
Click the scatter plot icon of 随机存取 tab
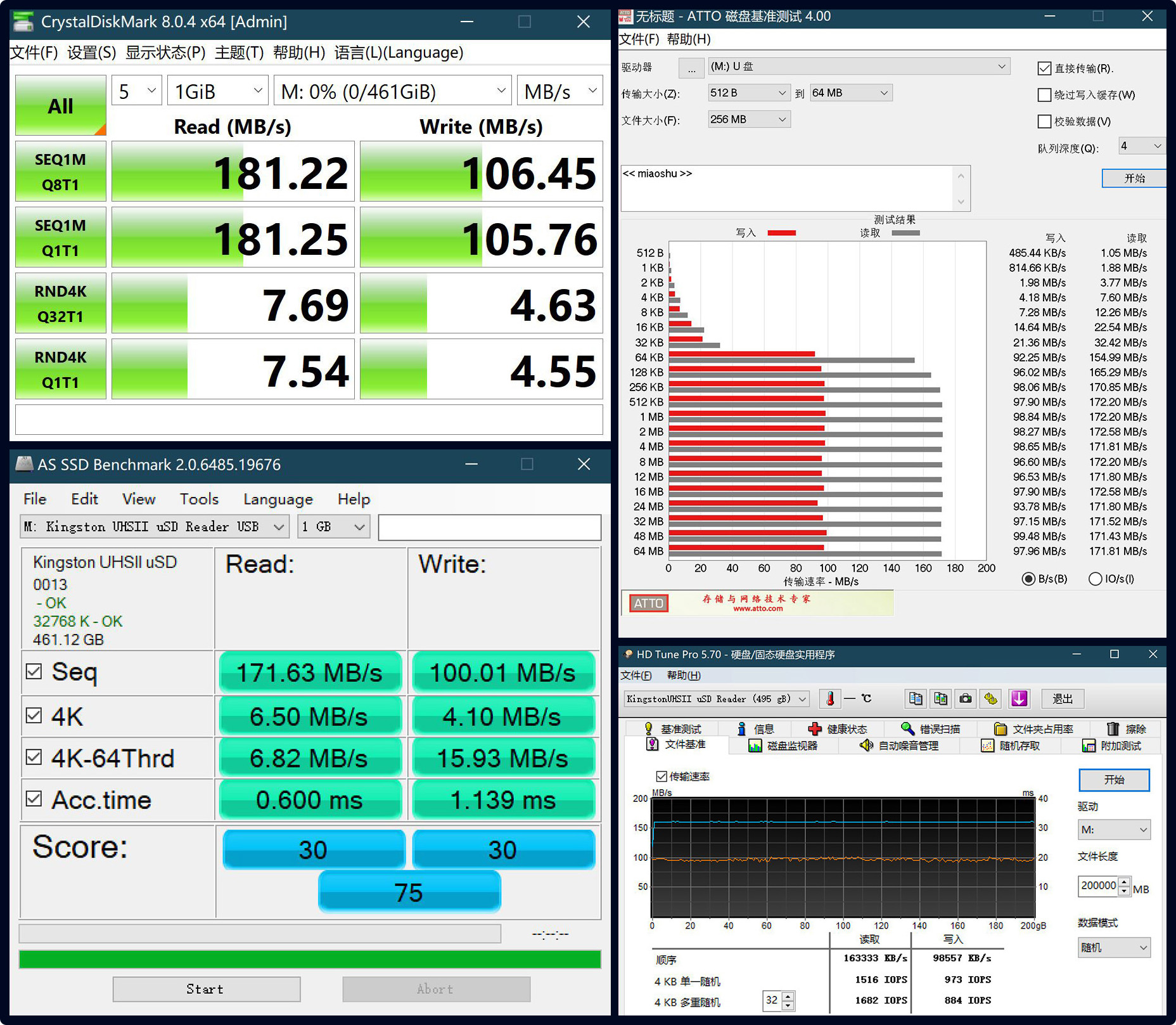tap(987, 745)
